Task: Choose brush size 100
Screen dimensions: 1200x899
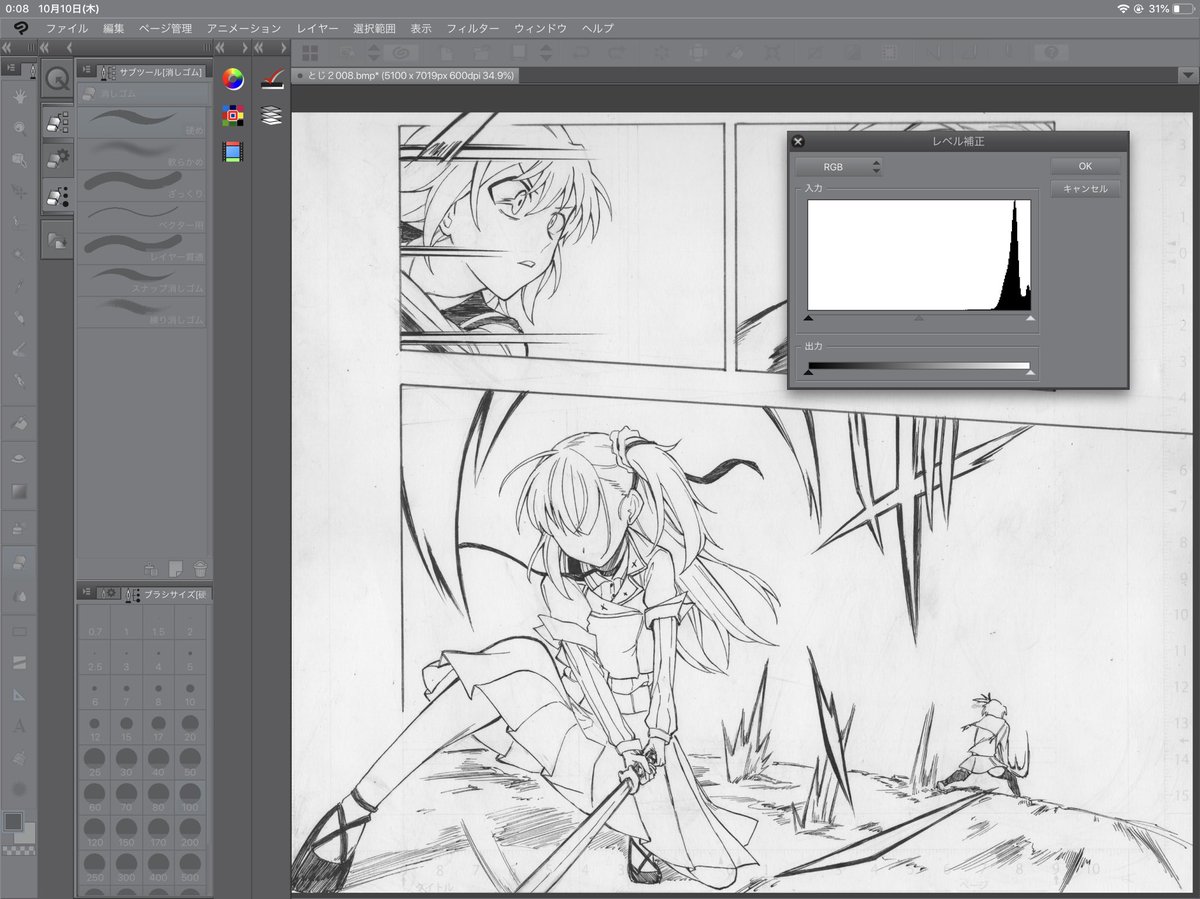Action: click(x=188, y=796)
